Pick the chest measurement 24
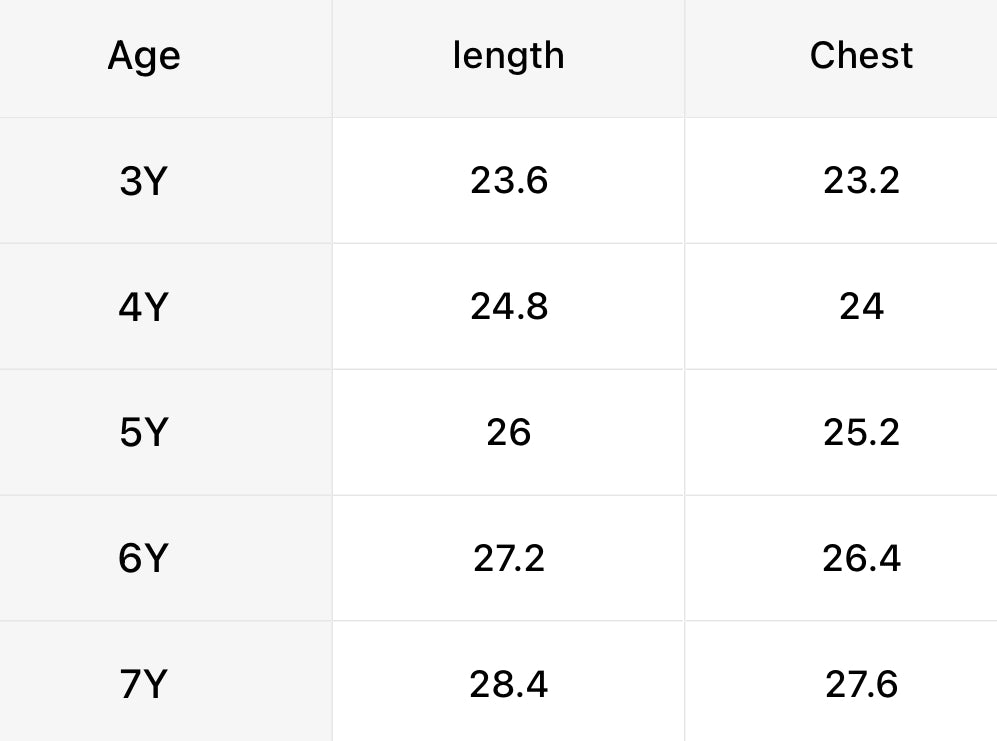Screen dimensions: 997x741 (x=861, y=306)
